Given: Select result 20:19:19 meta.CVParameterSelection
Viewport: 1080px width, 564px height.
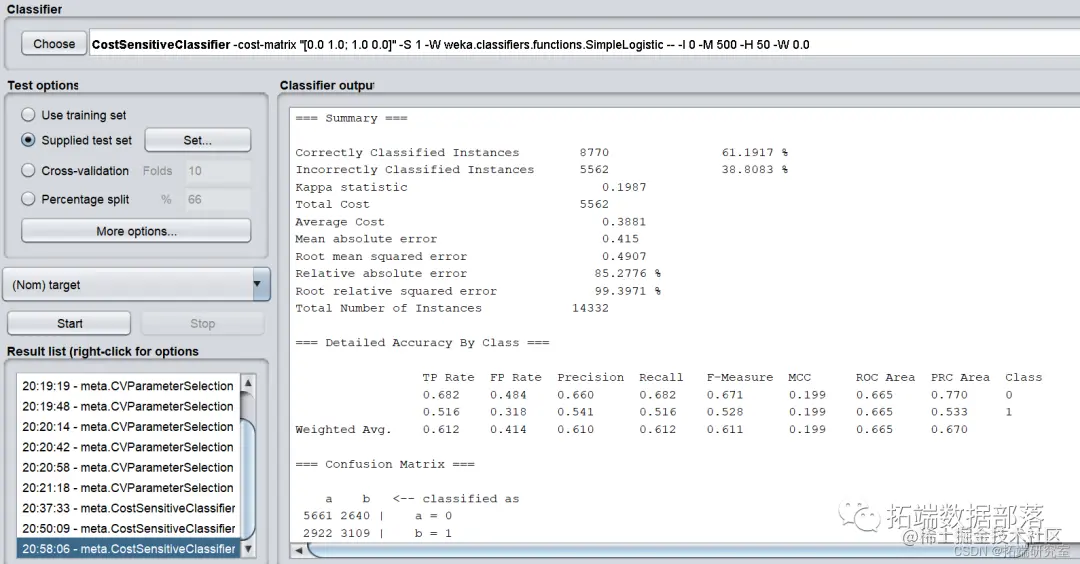Looking at the screenshot, I should click(128, 386).
